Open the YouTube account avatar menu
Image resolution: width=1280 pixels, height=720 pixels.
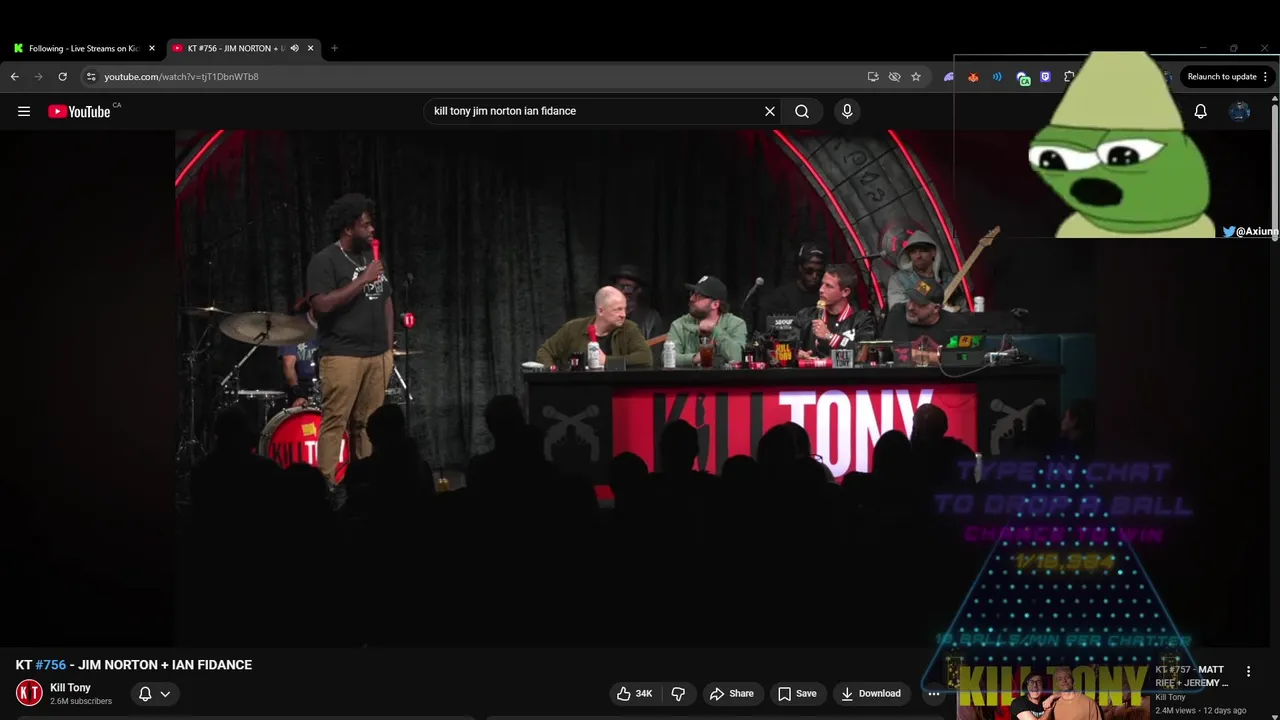coord(1240,111)
